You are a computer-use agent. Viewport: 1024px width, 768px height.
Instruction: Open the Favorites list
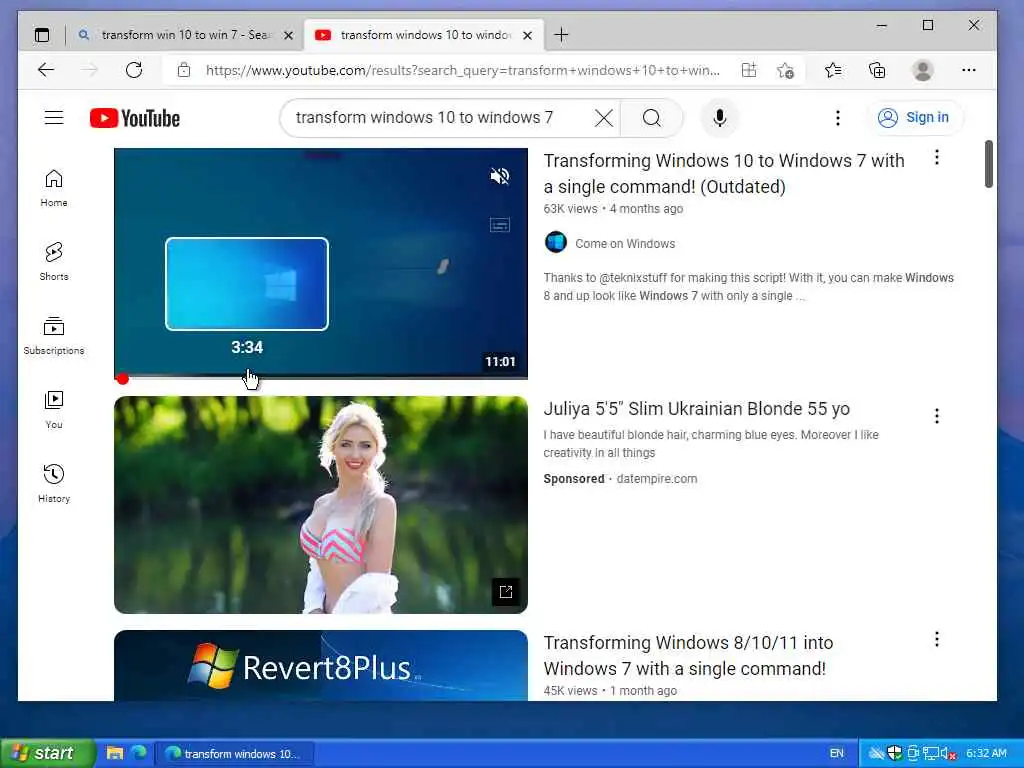tap(833, 70)
